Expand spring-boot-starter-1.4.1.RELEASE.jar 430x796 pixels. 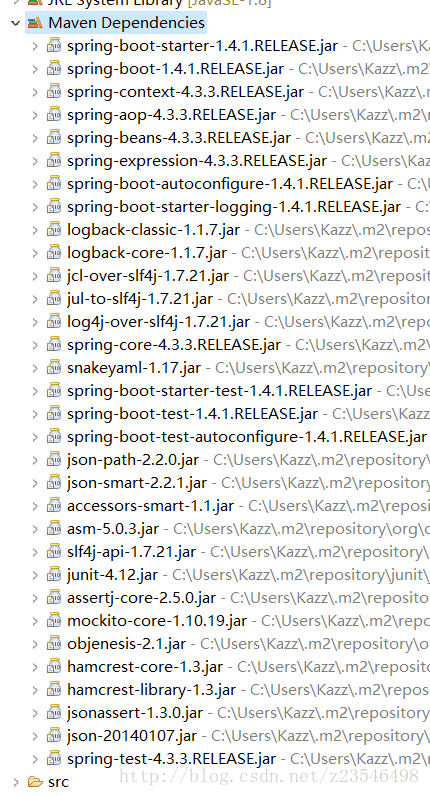click(x=35, y=46)
